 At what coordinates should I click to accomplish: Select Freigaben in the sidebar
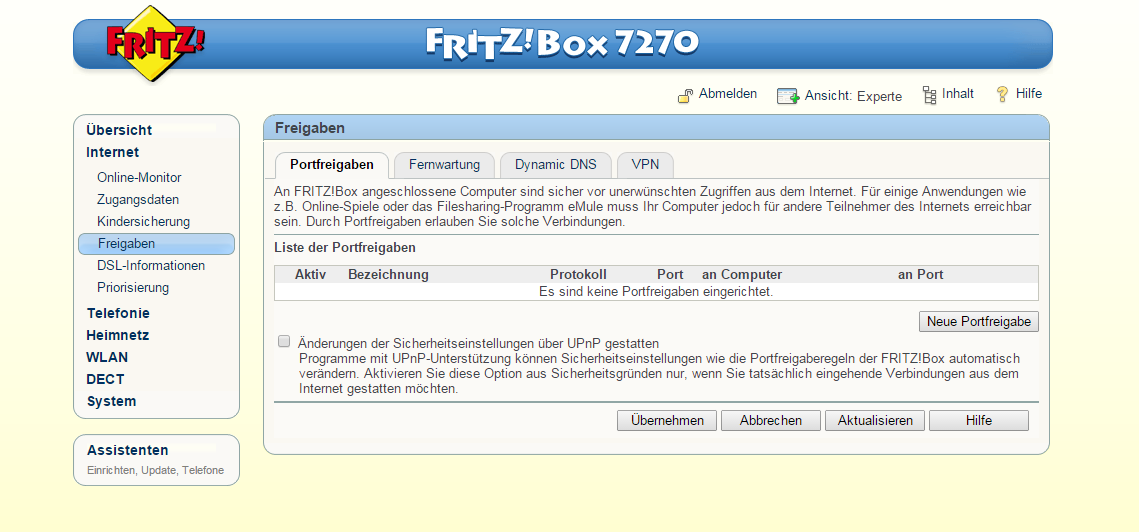click(156, 243)
